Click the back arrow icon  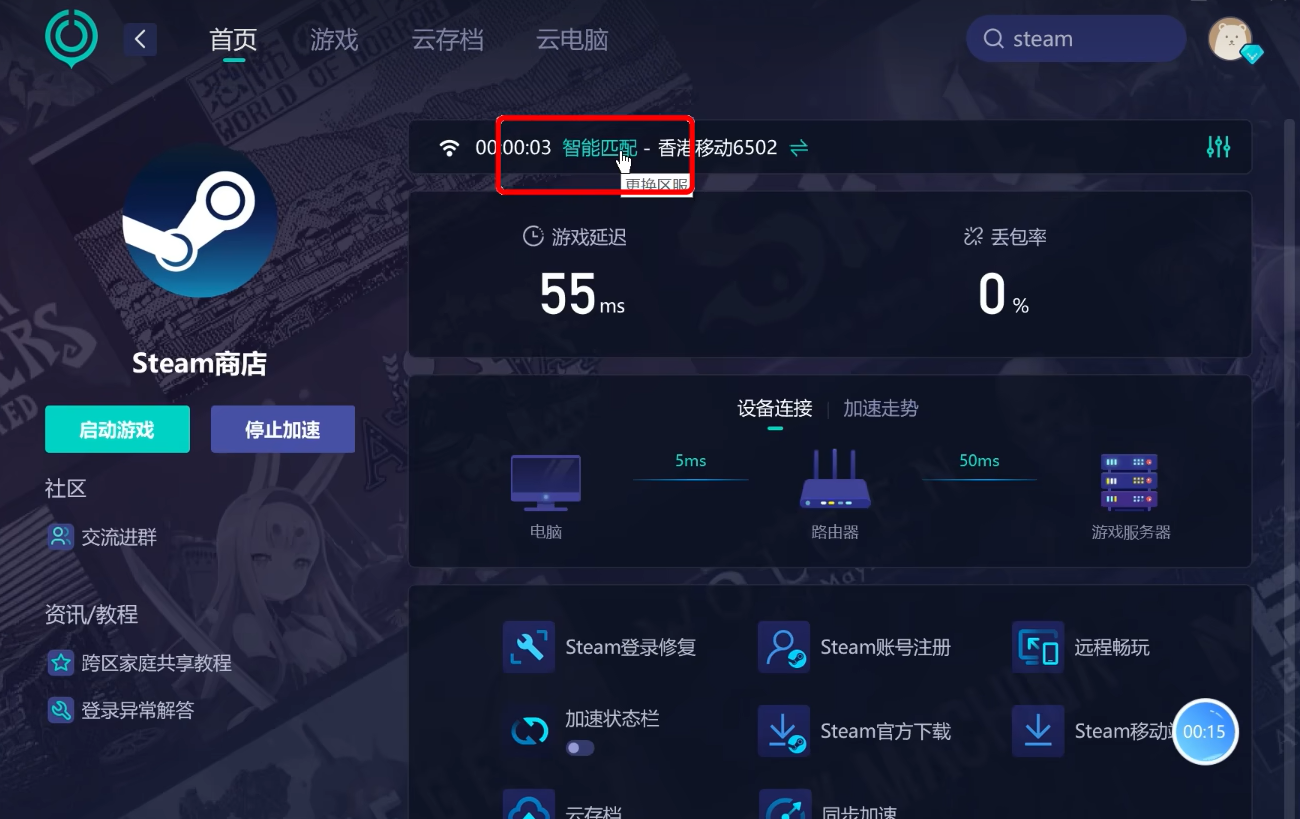click(140, 39)
